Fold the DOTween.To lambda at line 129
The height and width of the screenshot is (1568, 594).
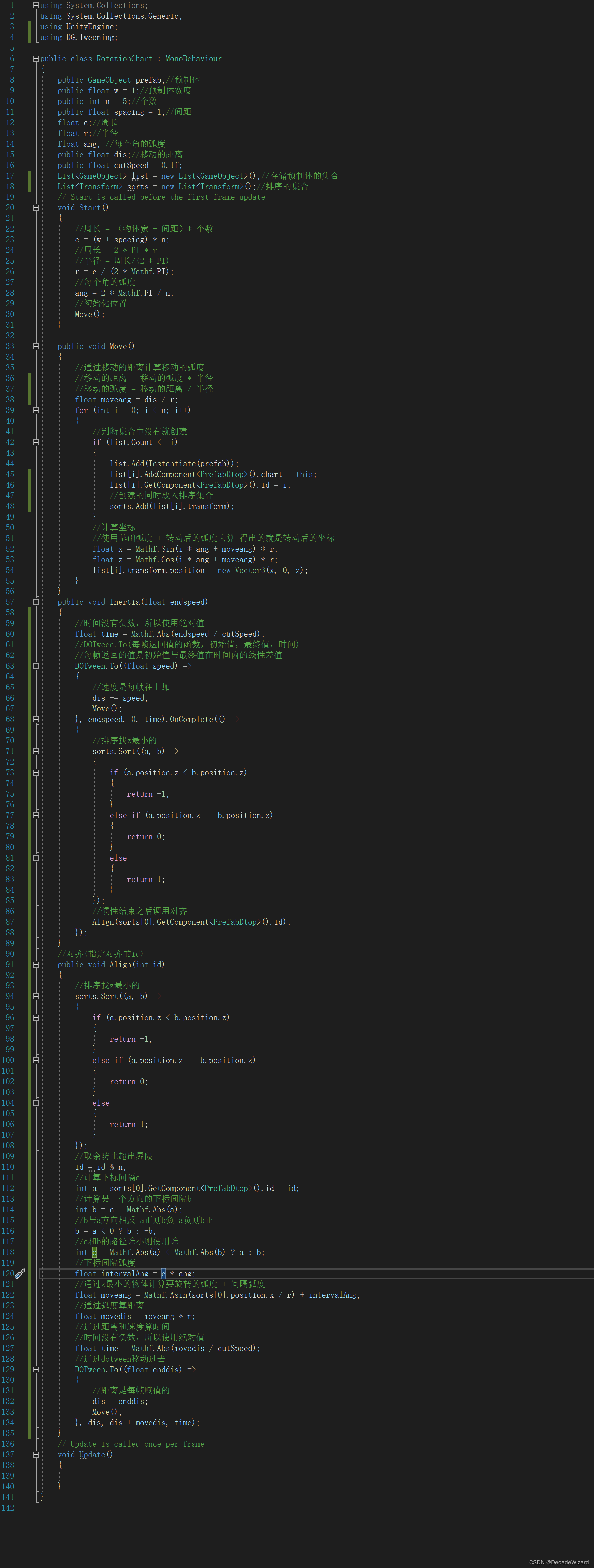(36, 1370)
